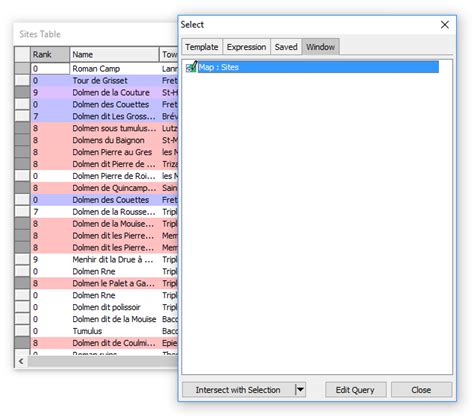
Task: Select Dolmens du Baignon row
Action: 108,140
